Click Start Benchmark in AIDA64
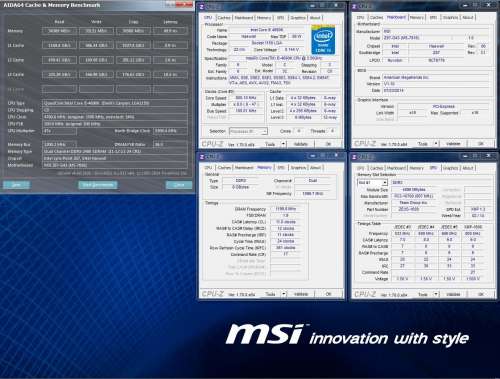Screen dimensions: 500x379 98,185
